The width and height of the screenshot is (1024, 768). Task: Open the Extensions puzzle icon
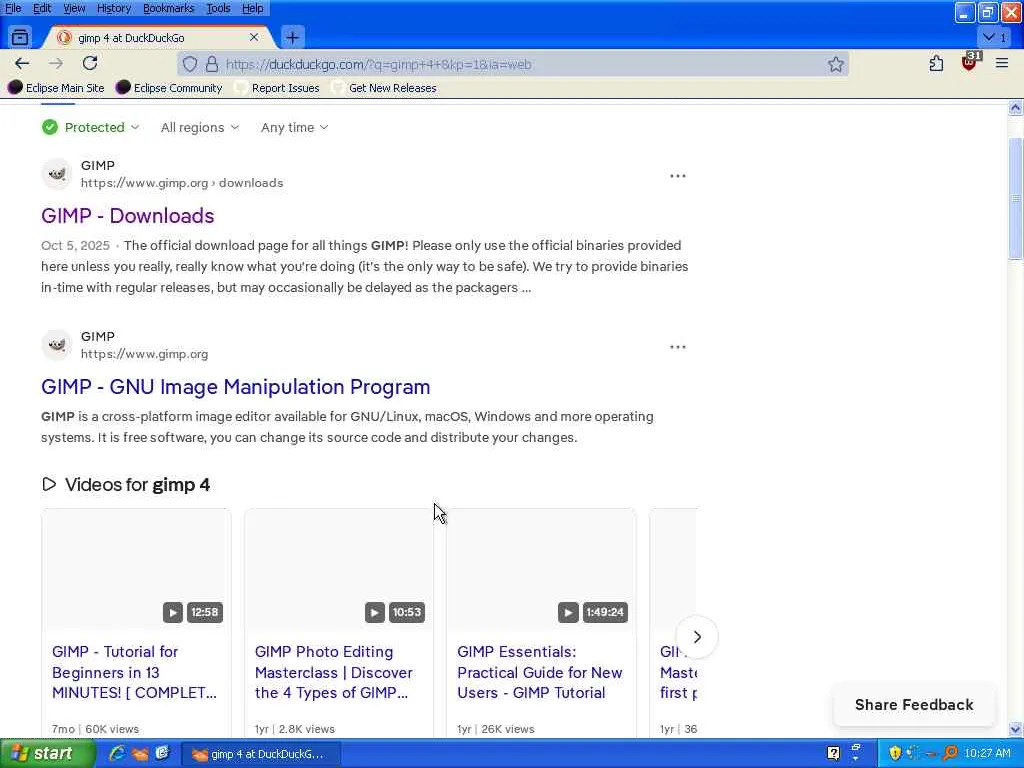click(x=936, y=63)
